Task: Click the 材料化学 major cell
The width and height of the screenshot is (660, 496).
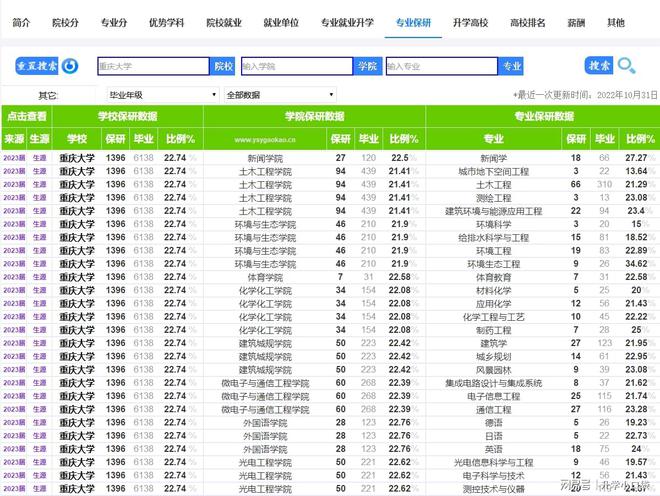Action: (493, 291)
